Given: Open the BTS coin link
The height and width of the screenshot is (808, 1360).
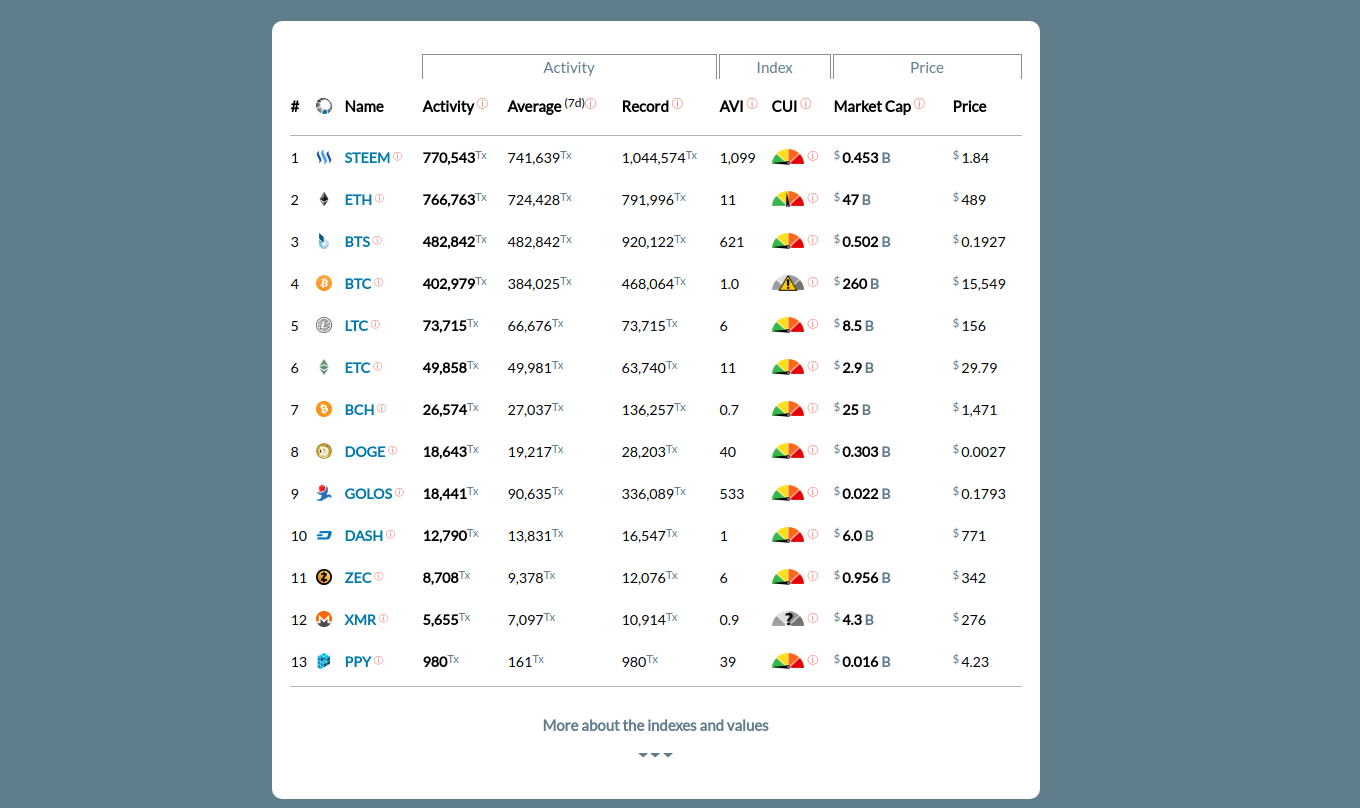Looking at the screenshot, I should pos(357,242).
